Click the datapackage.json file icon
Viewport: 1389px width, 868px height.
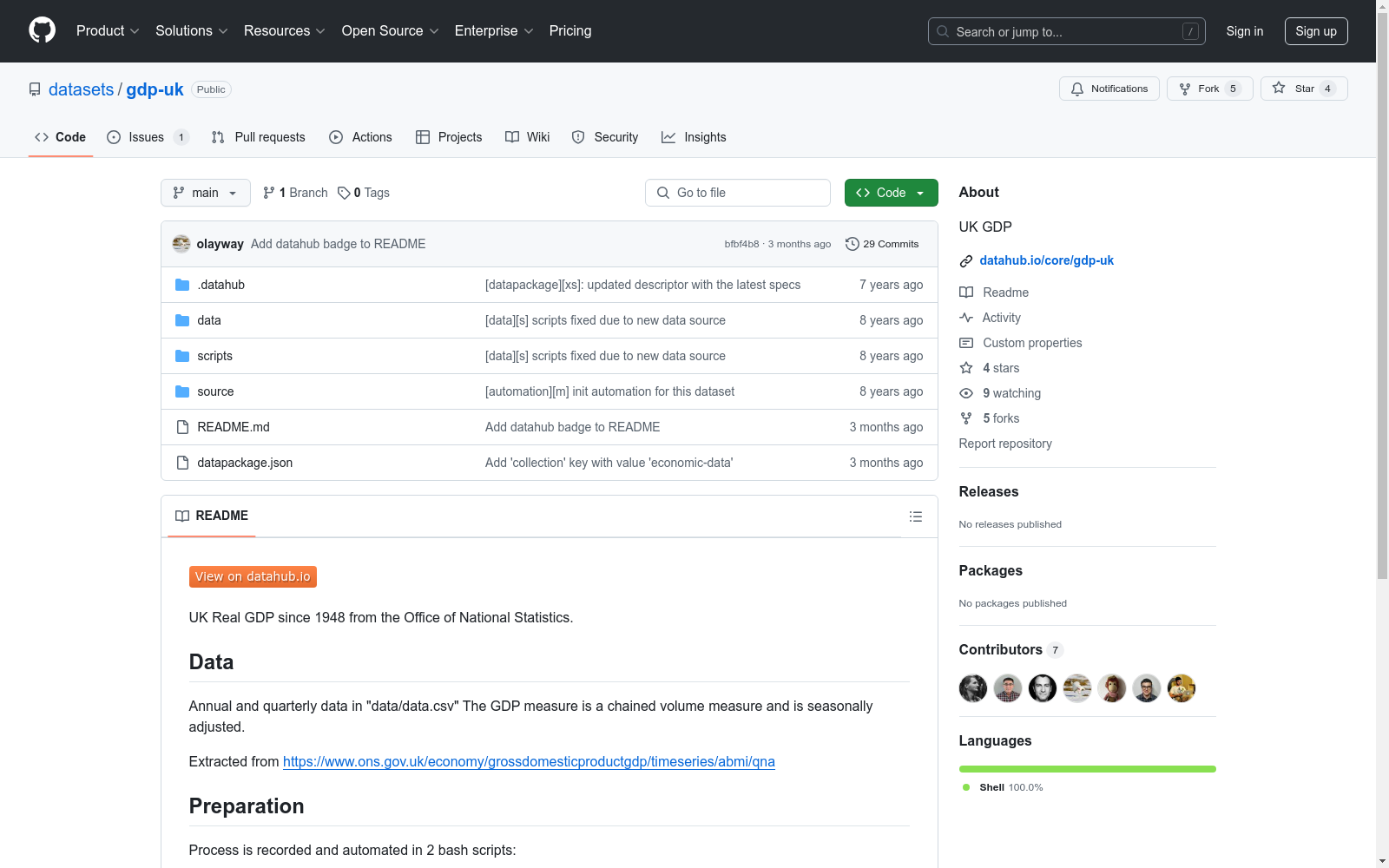(x=182, y=463)
